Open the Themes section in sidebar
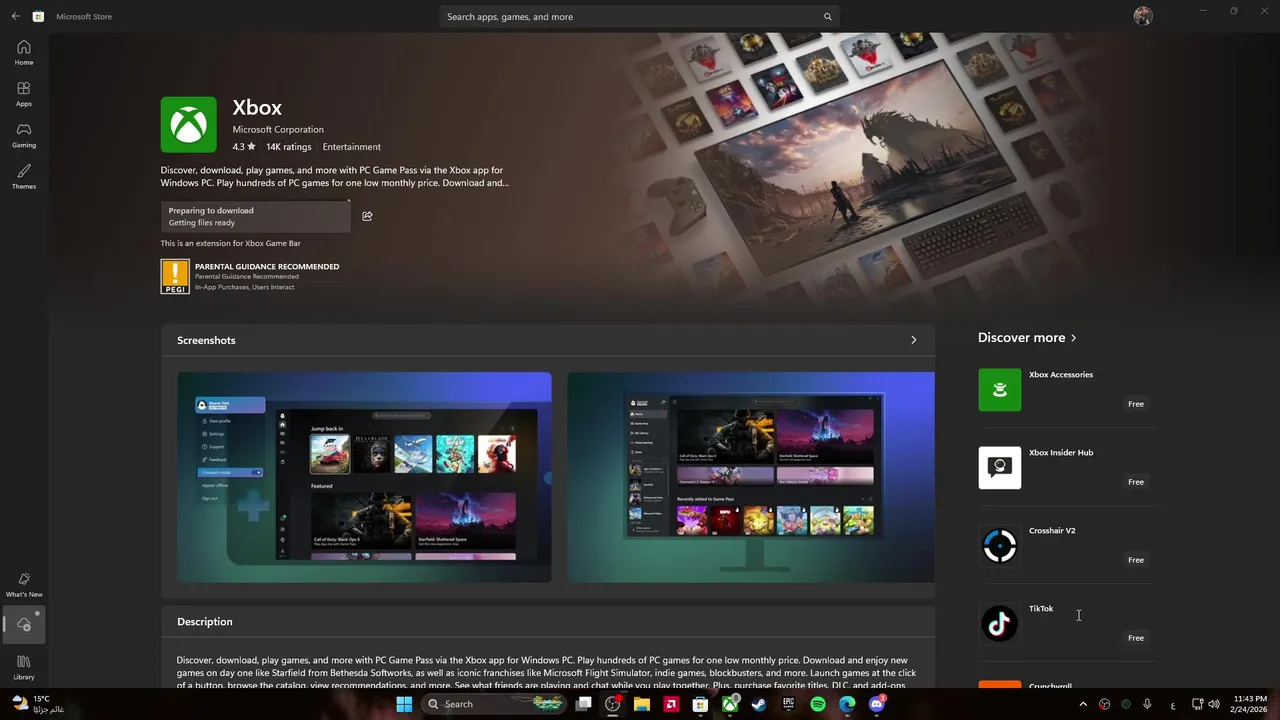Screen dimensions: 1280x720 [x=24, y=176]
